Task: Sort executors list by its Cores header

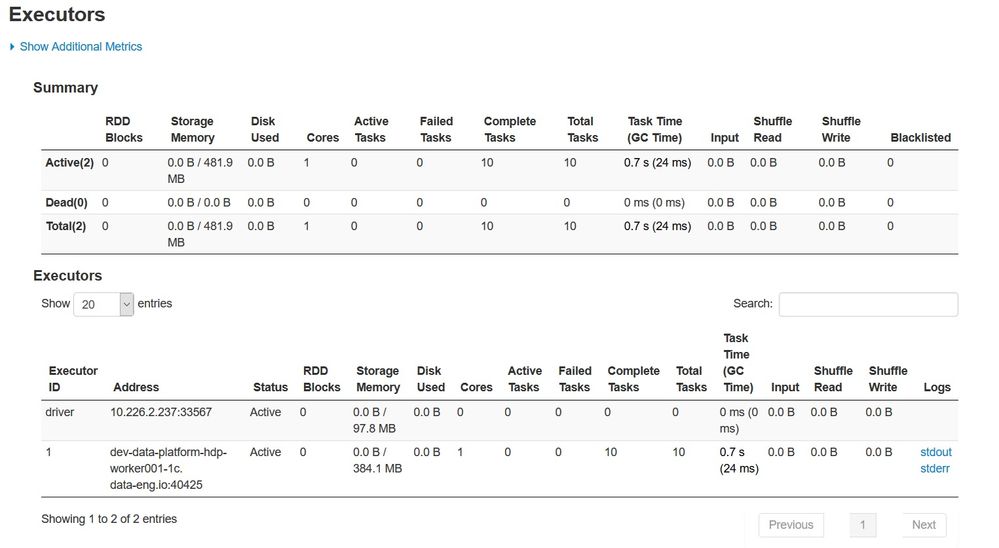Action: click(476, 387)
